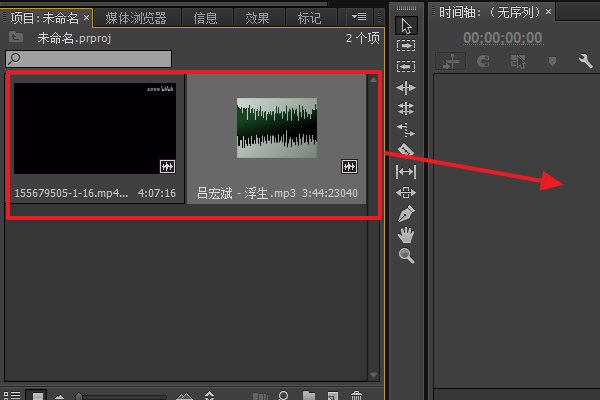
Task: Switch to the 媒体浏览器 tab
Action: [136, 18]
